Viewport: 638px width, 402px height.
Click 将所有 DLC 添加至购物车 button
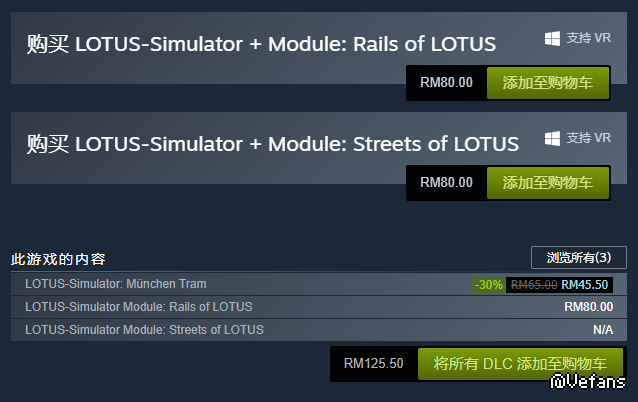(520, 364)
